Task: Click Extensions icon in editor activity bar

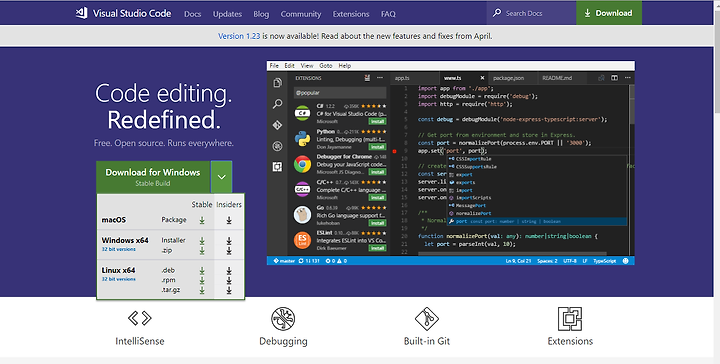Action: coord(277,167)
